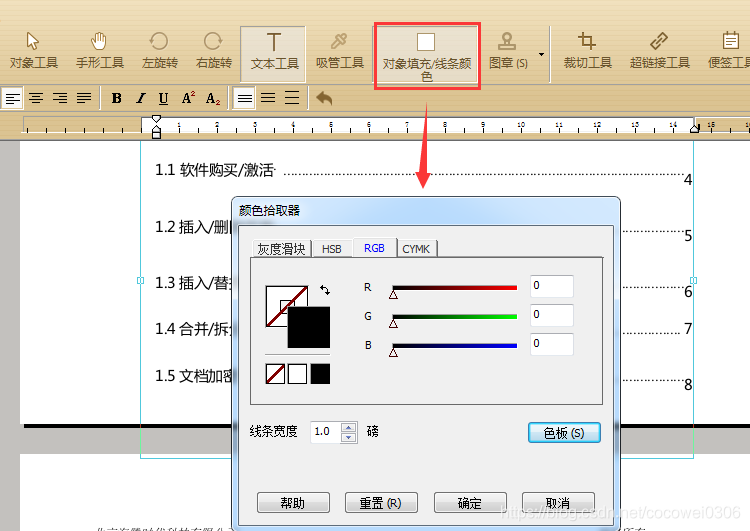Click the right indent ruler marker
The width and height of the screenshot is (750, 531).
(x=695, y=128)
